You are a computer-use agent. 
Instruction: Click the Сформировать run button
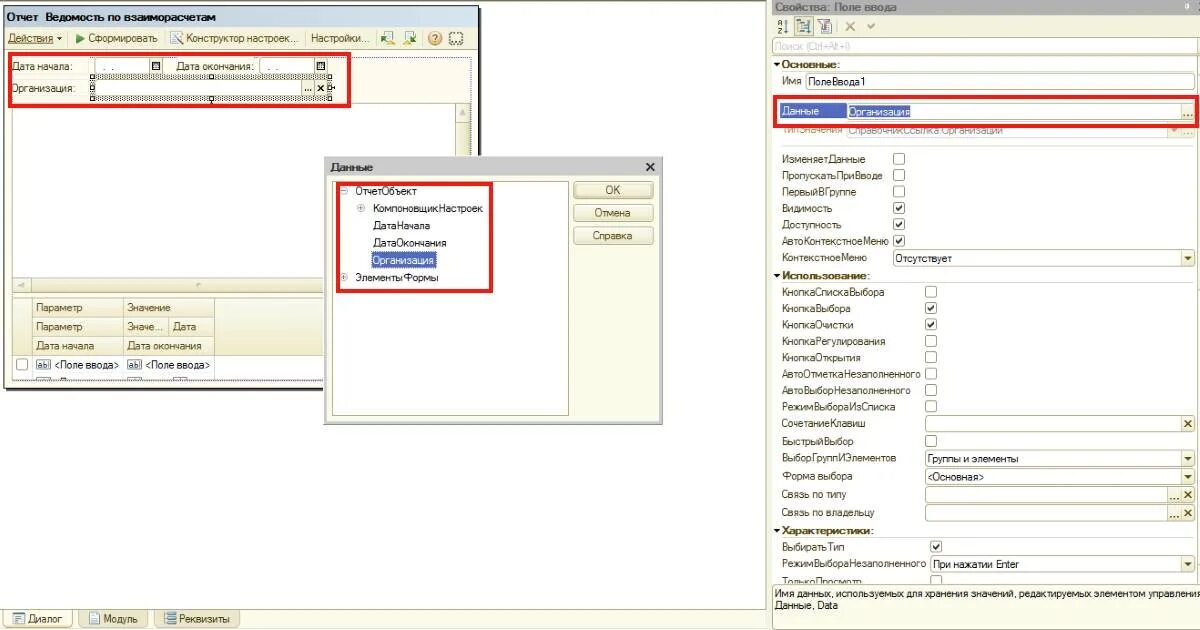click(x=116, y=38)
